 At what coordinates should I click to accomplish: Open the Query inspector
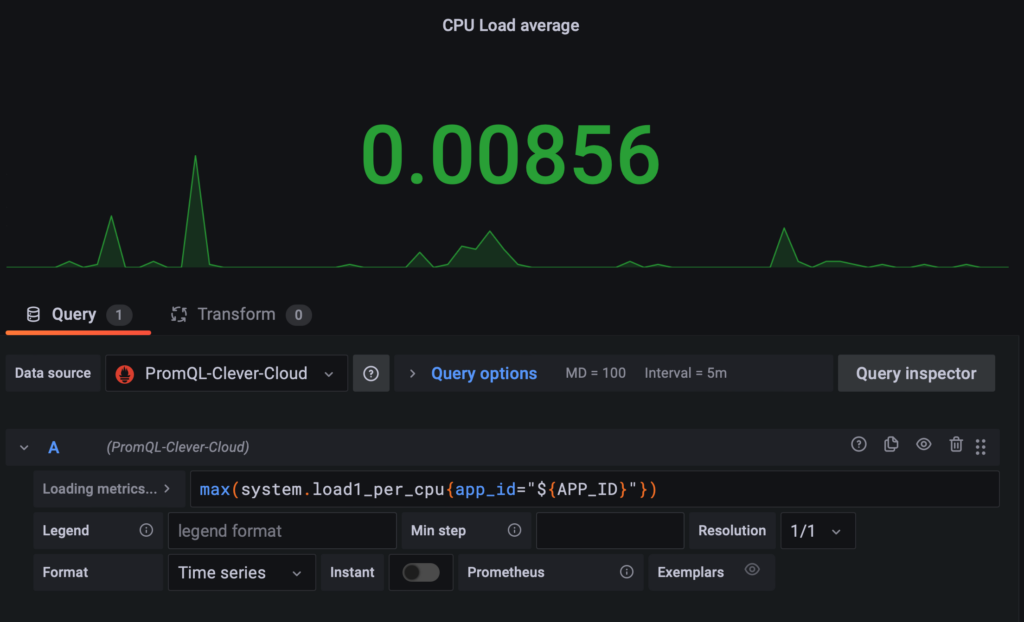click(915, 372)
